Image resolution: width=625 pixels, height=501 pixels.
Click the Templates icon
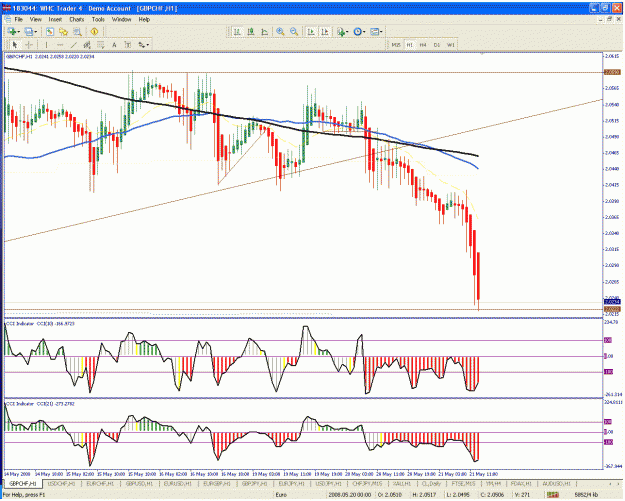(374, 31)
